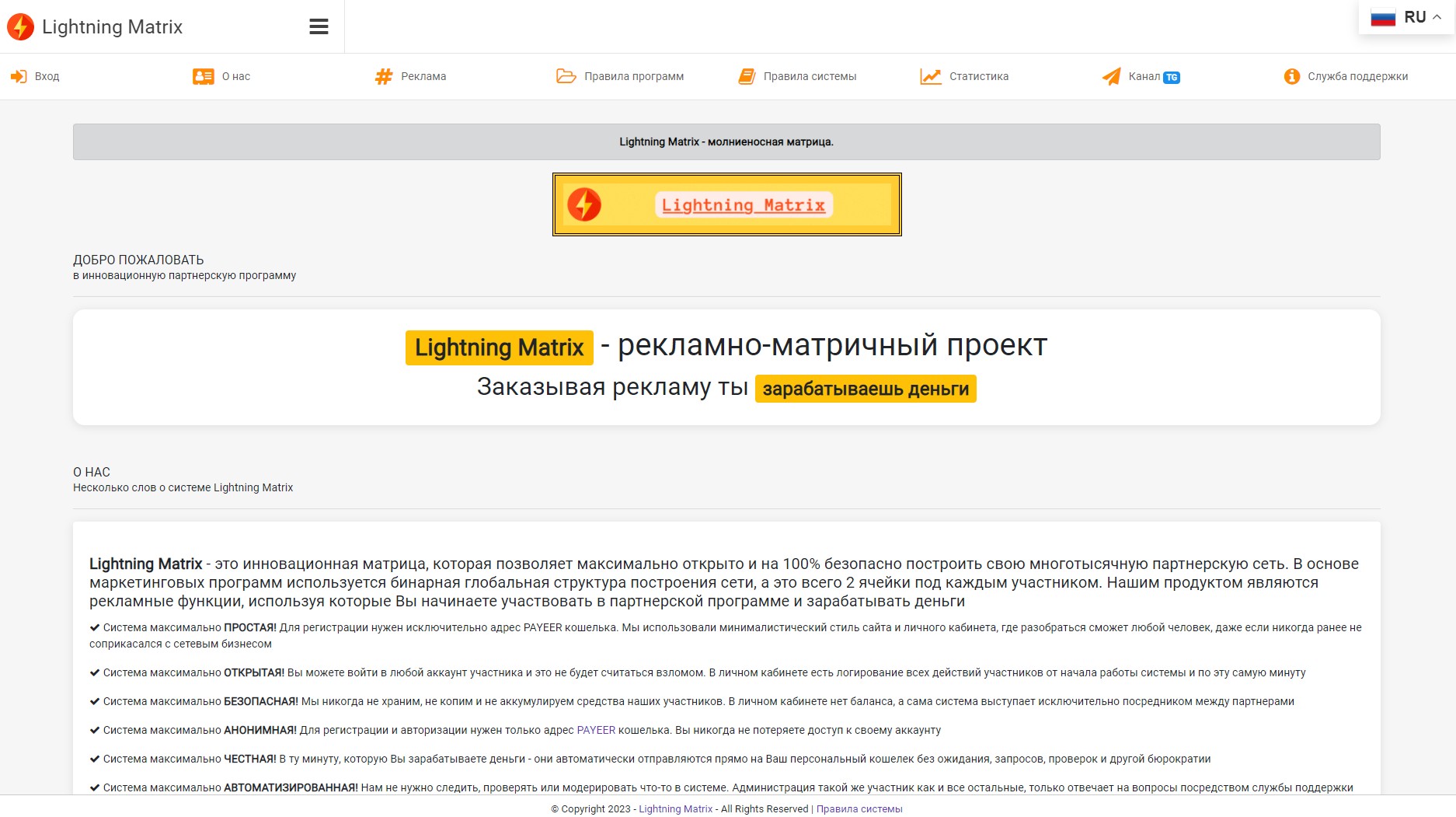Click the TG badge next to Канал
Viewport: 1456px width, 817px height.
point(1172,77)
